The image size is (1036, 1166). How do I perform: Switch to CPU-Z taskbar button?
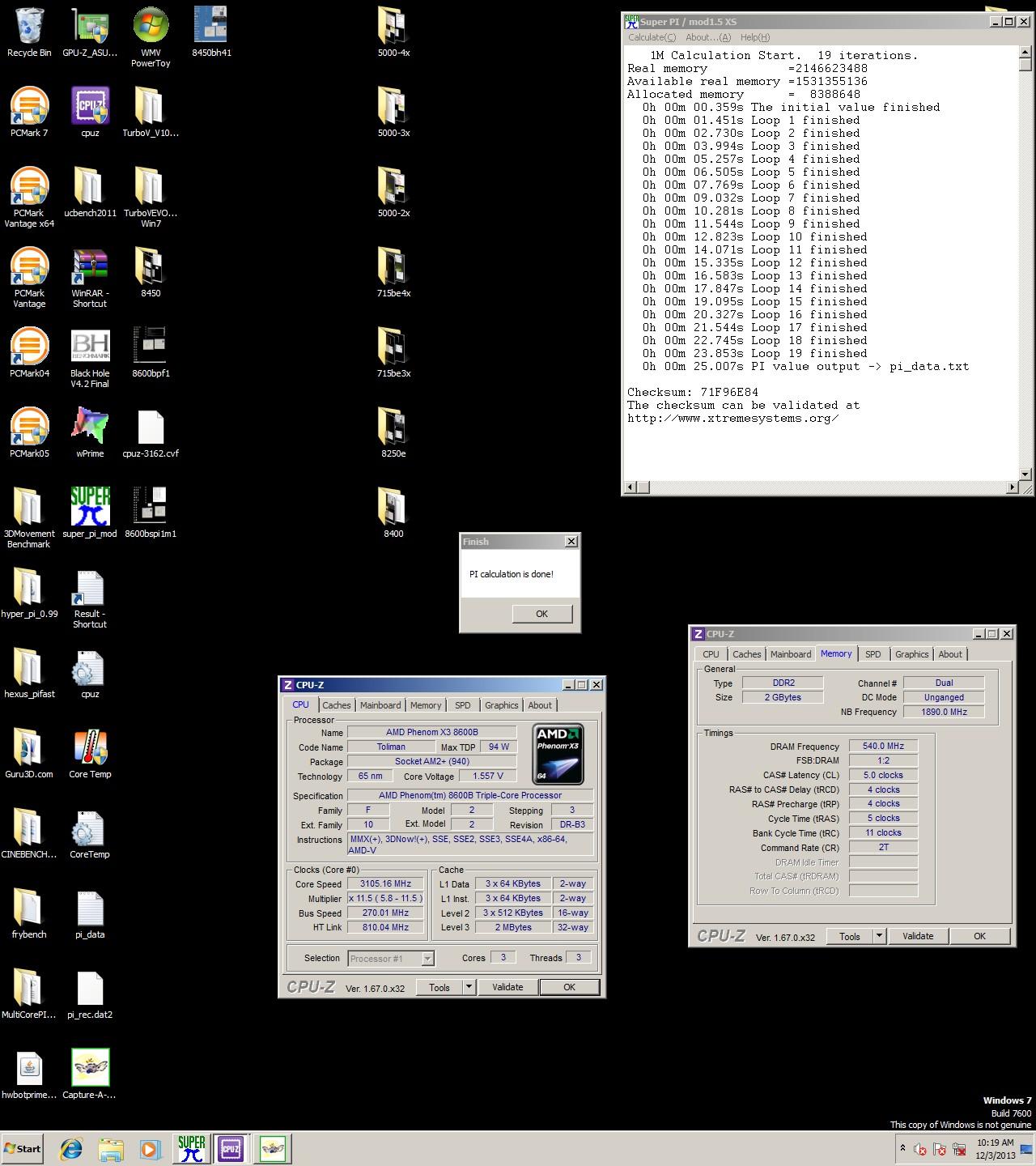coord(231,1149)
